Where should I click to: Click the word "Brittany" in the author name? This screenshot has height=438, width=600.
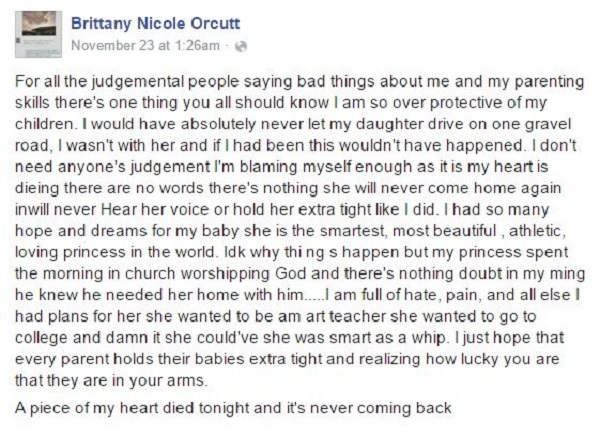(x=101, y=24)
